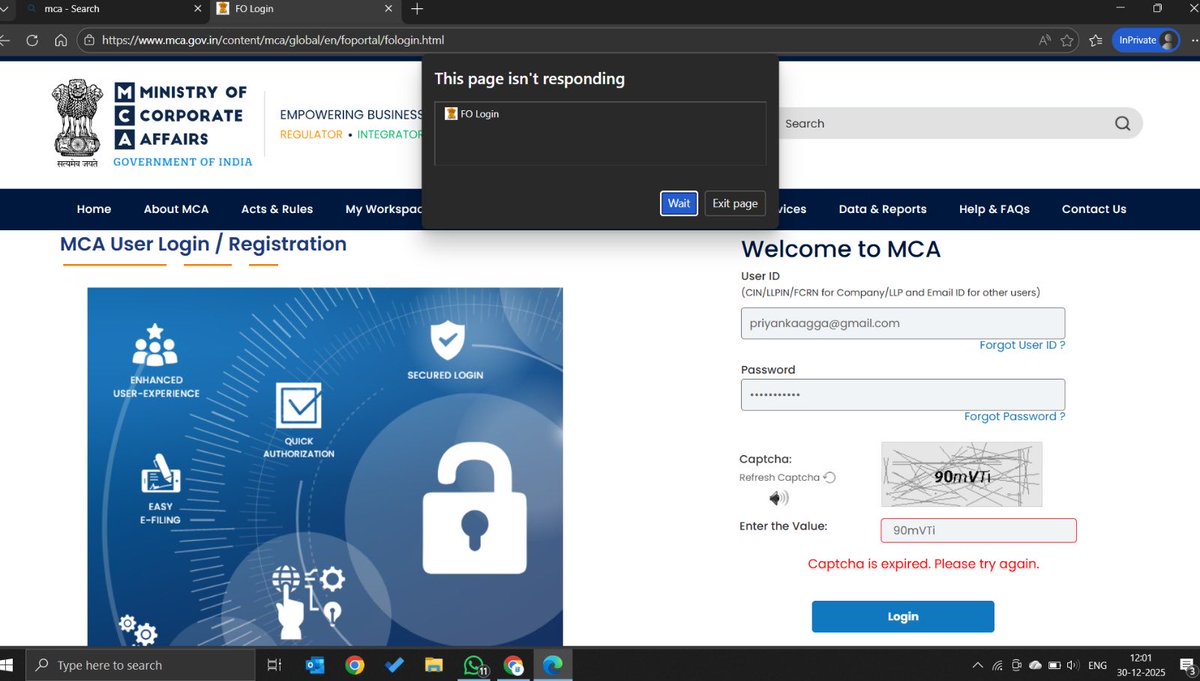The height and width of the screenshot is (681, 1200).
Task: Add page to favorites star icon
Action: pos(1067,41)
